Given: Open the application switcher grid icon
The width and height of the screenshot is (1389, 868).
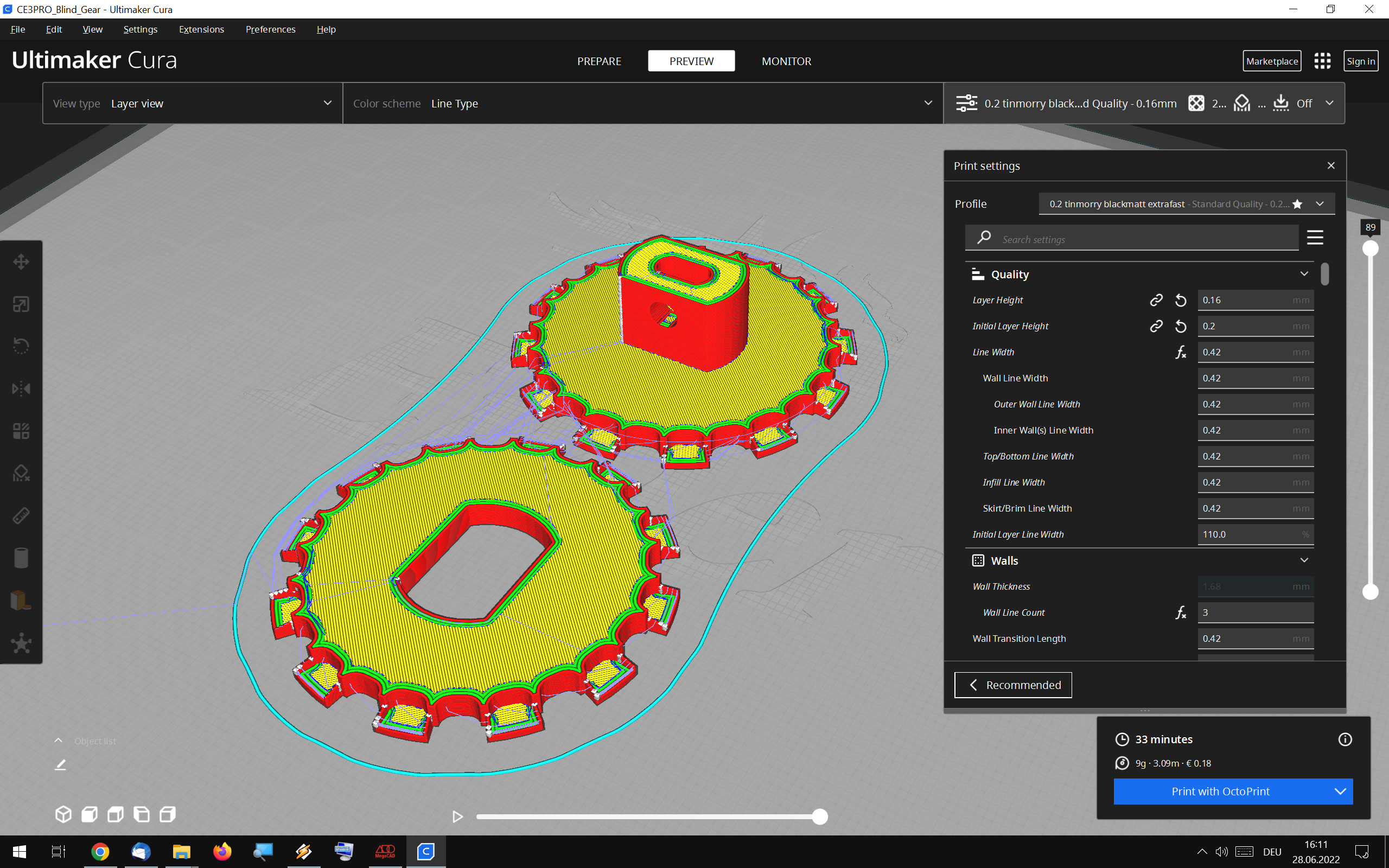Looking at the screenshot, I should tap(1322, 61).
